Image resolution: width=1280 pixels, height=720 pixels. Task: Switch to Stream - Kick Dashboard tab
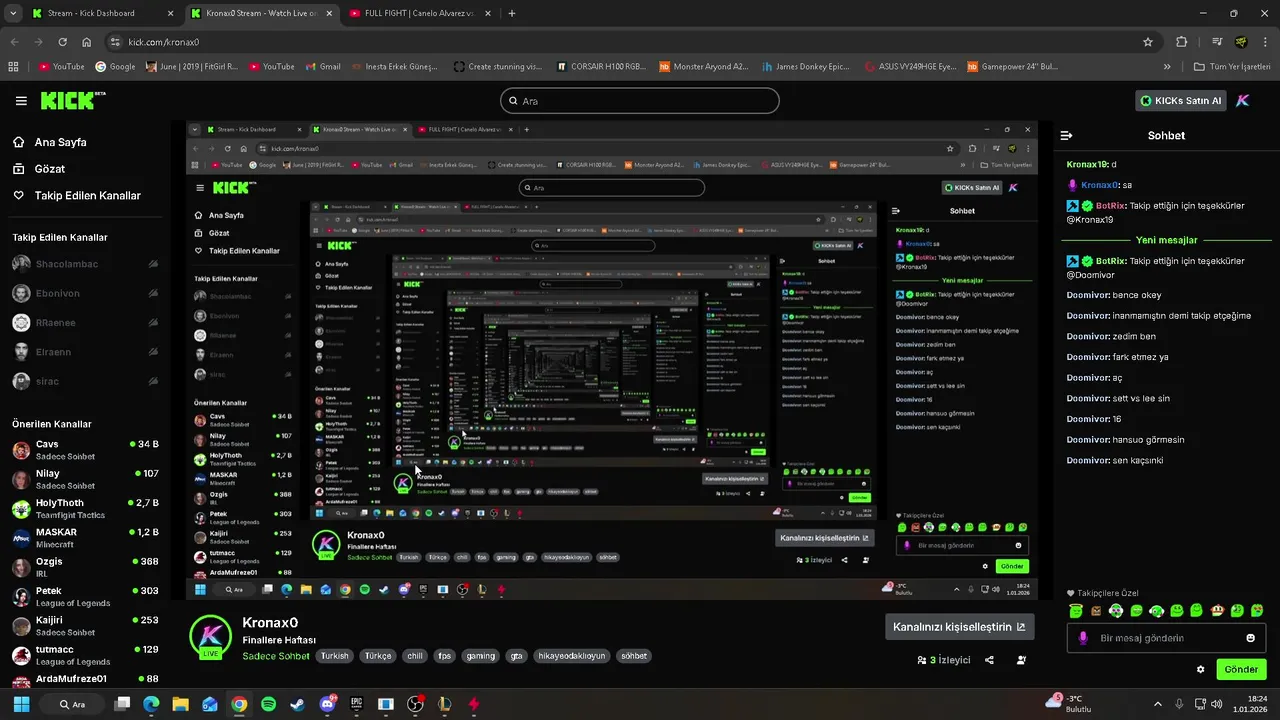tap(102, 14)
